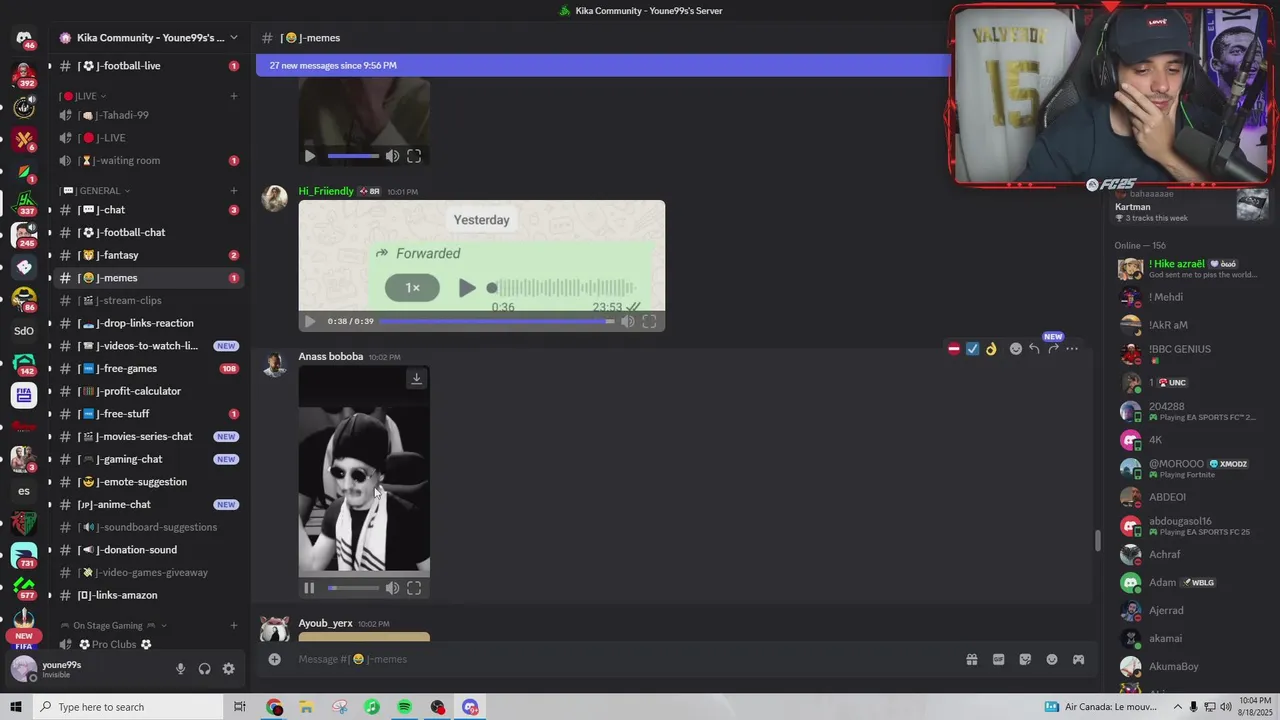Open the sticker picker
Viewport: 1280px width, 720px height.
click(1025, 659)
